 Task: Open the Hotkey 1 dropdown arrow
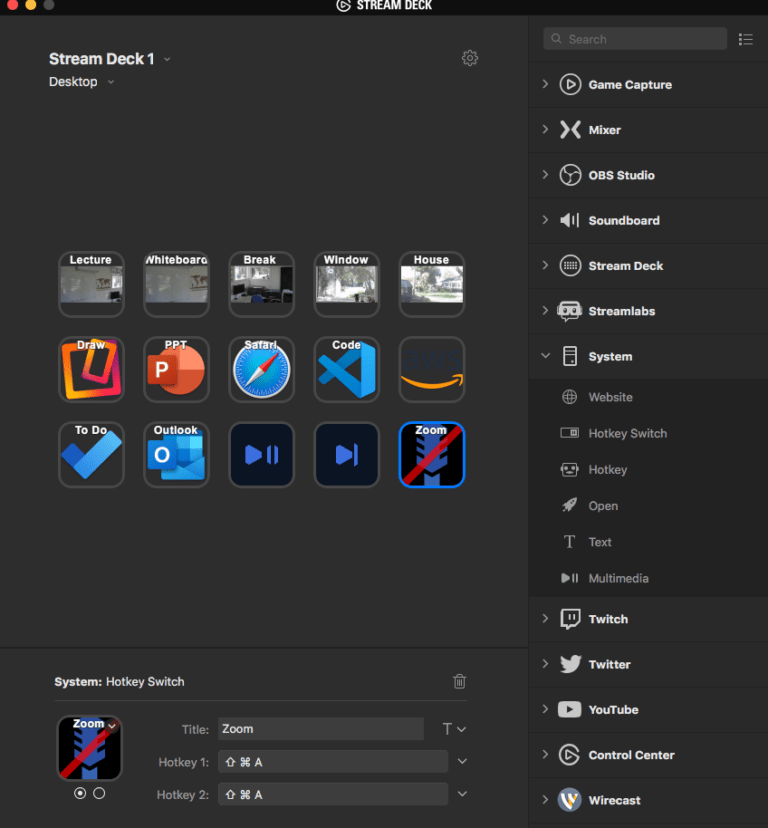point(462,761)
